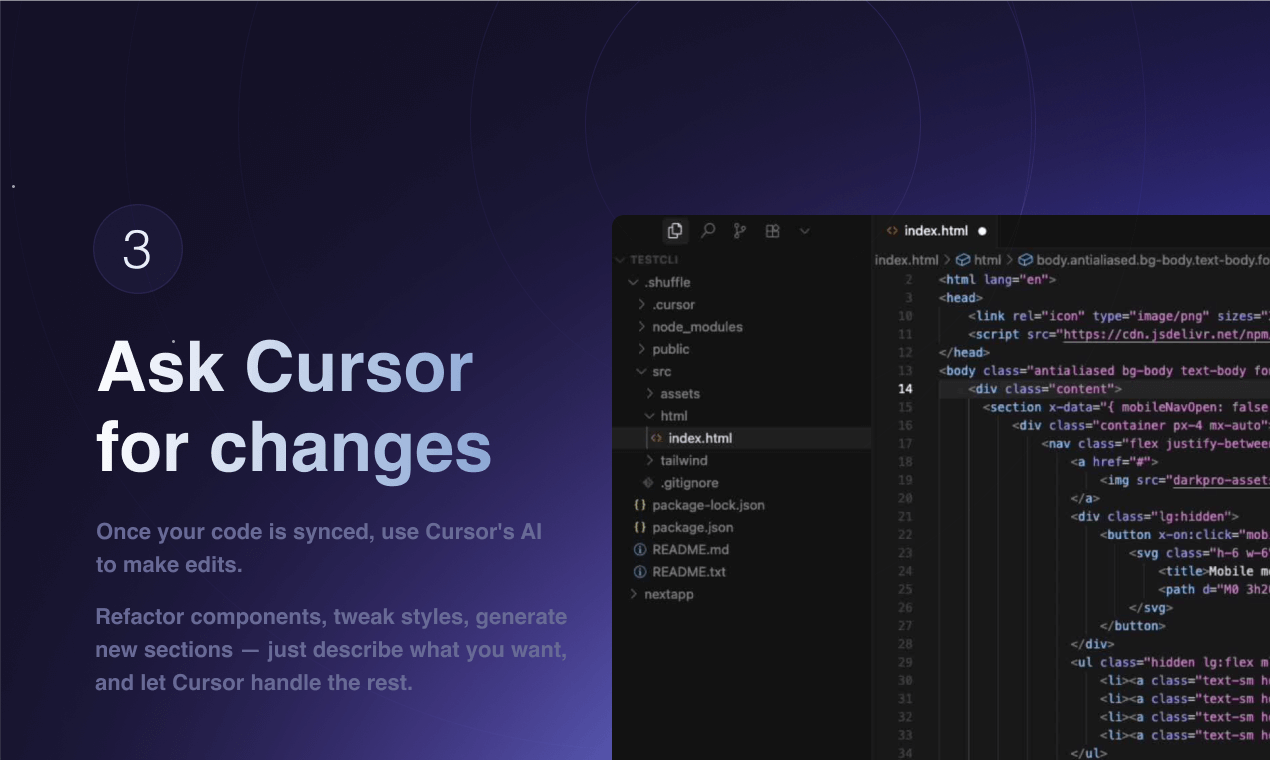The height and width of the screenshot is (760, 1270).
Task: Click the closing </ul> tag line
Action: tap(1088, 753)
